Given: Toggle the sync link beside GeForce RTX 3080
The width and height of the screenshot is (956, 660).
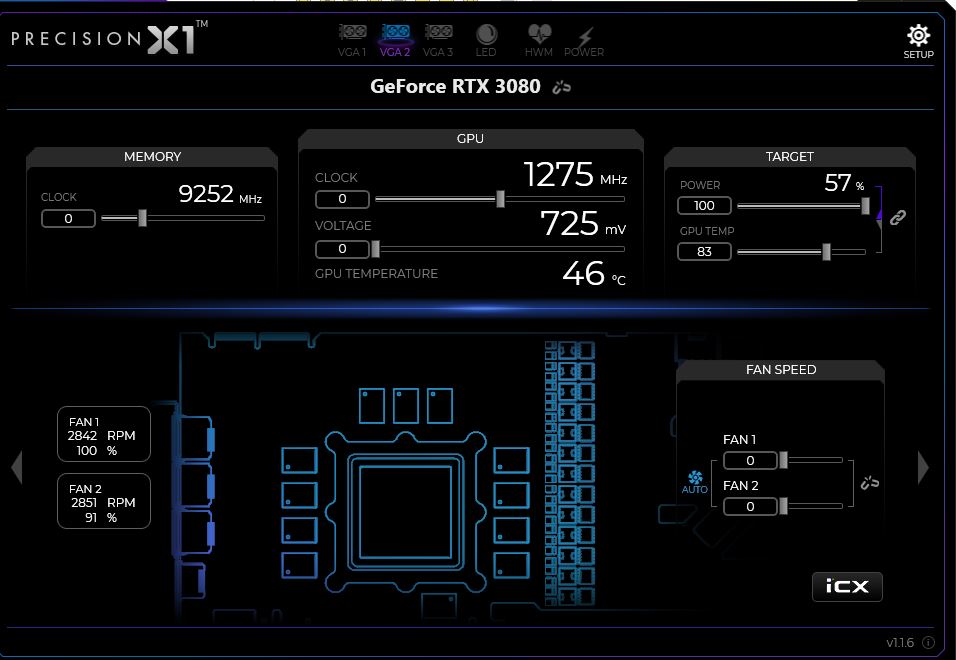Looking at the screenshot, I should tap(561, 88).
